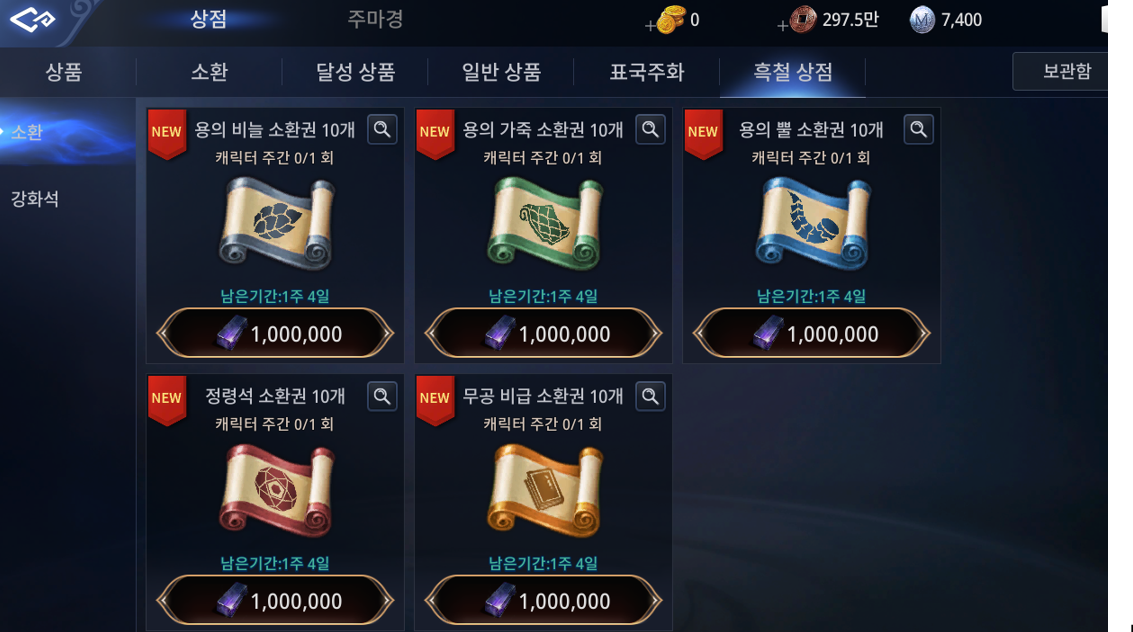Click the blue 용의 뿔 scroll image
1133x632 pixels.
coord(813,224)
